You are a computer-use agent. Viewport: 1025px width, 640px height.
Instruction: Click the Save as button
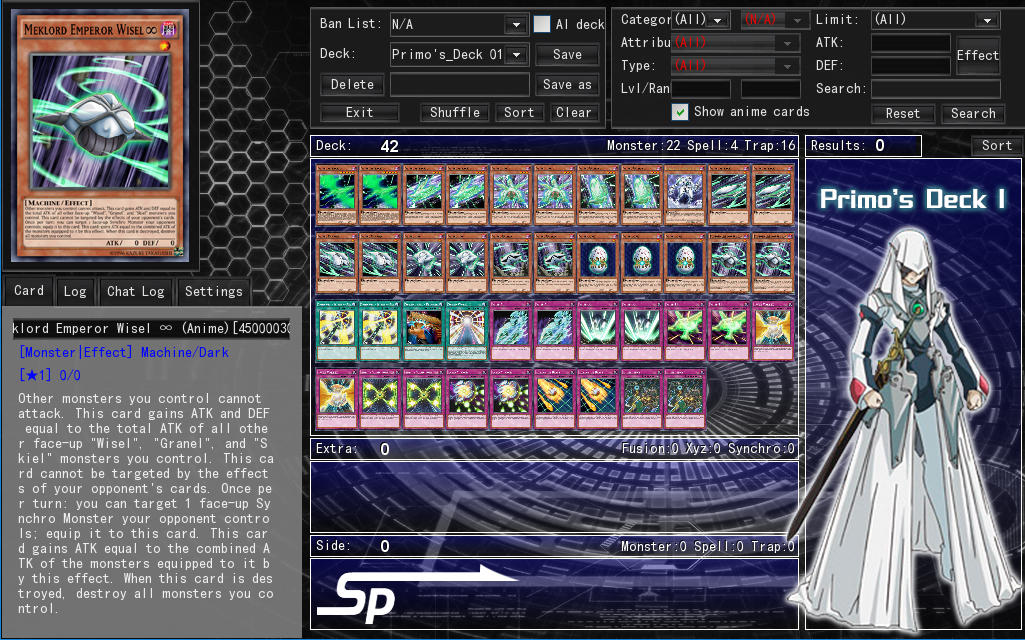pos(567,84)
